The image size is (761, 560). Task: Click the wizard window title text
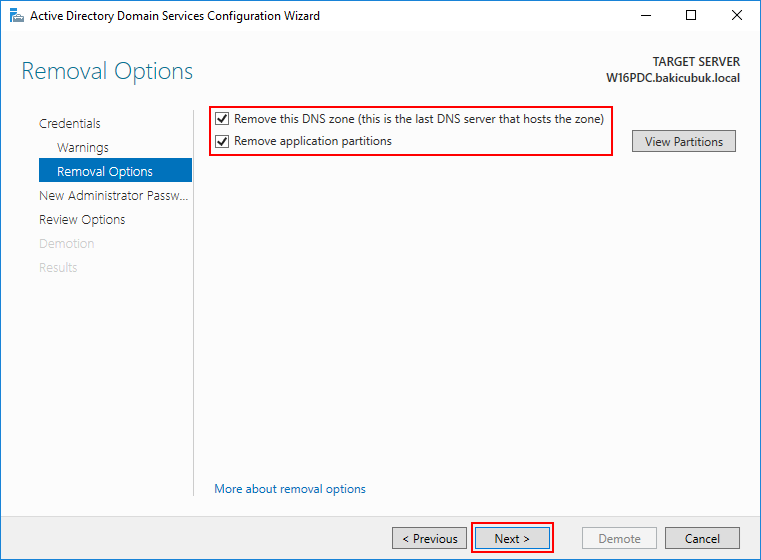[x=175, y=16]
